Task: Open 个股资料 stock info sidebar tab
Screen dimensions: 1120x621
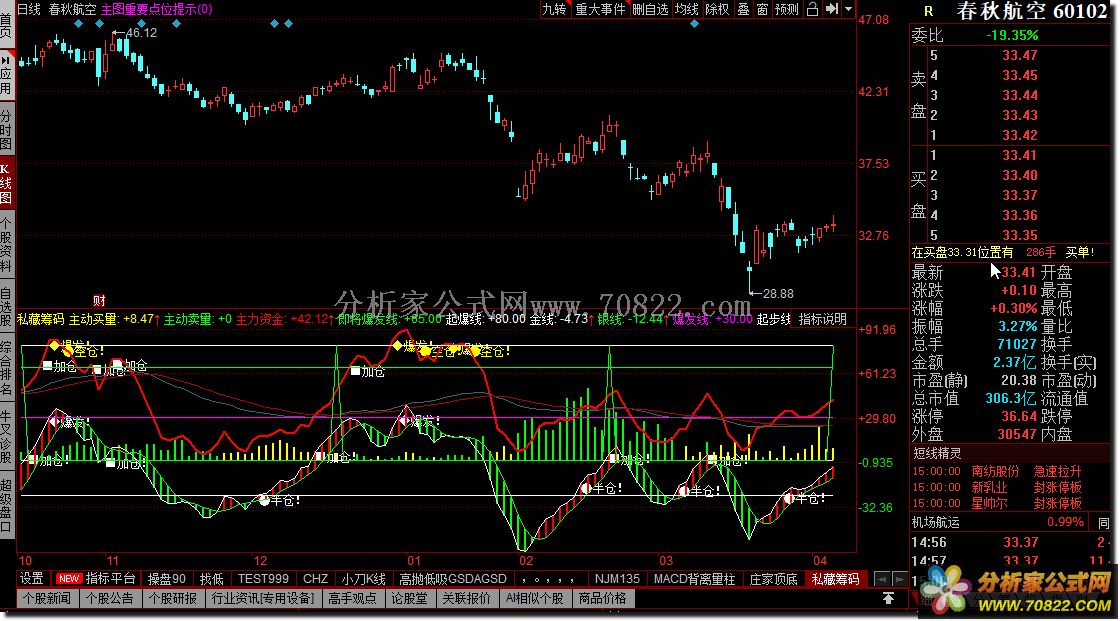Action: pos(6,245)
